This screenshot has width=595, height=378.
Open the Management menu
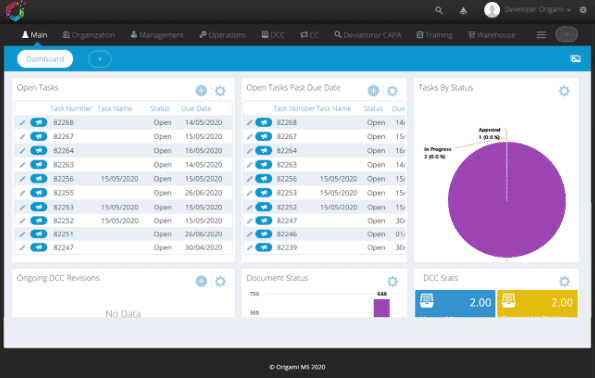(157, 35)
